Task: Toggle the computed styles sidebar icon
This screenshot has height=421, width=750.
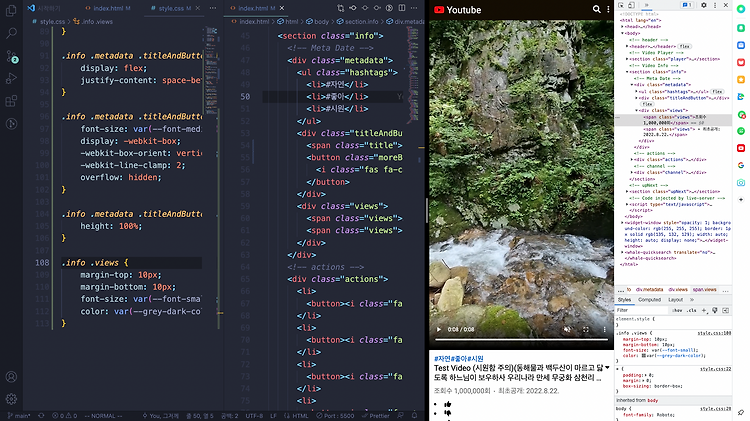Action: click(726, 310)
